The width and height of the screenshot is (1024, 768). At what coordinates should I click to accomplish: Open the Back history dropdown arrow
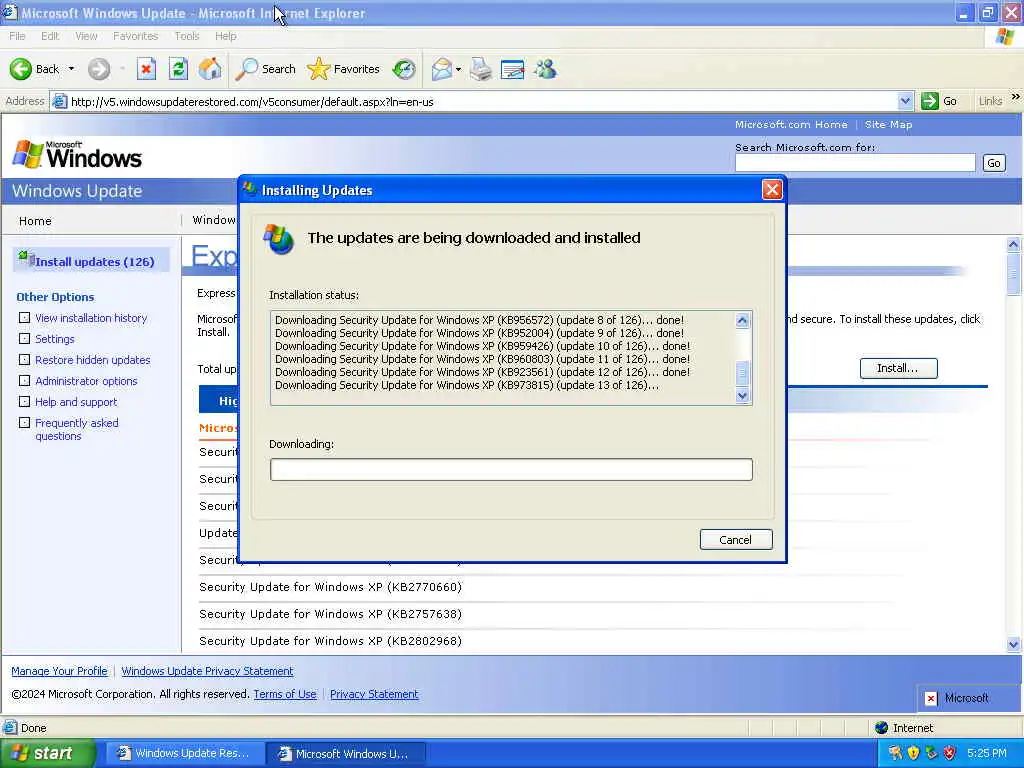(x=71, y=69)
